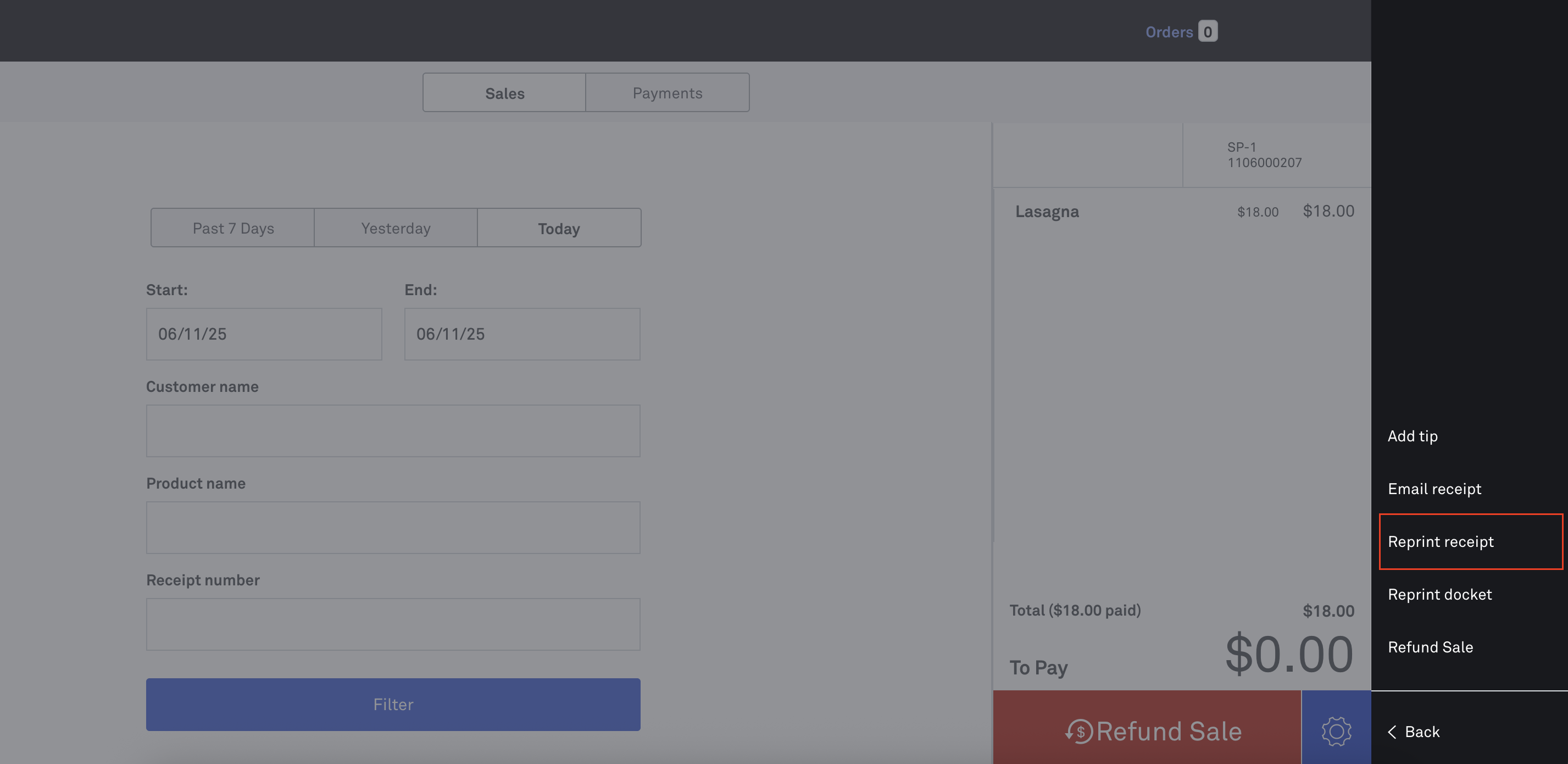Click the $0.00 To Pay amount
The image size is (1568, 764).
click(x=1289, y=654)
